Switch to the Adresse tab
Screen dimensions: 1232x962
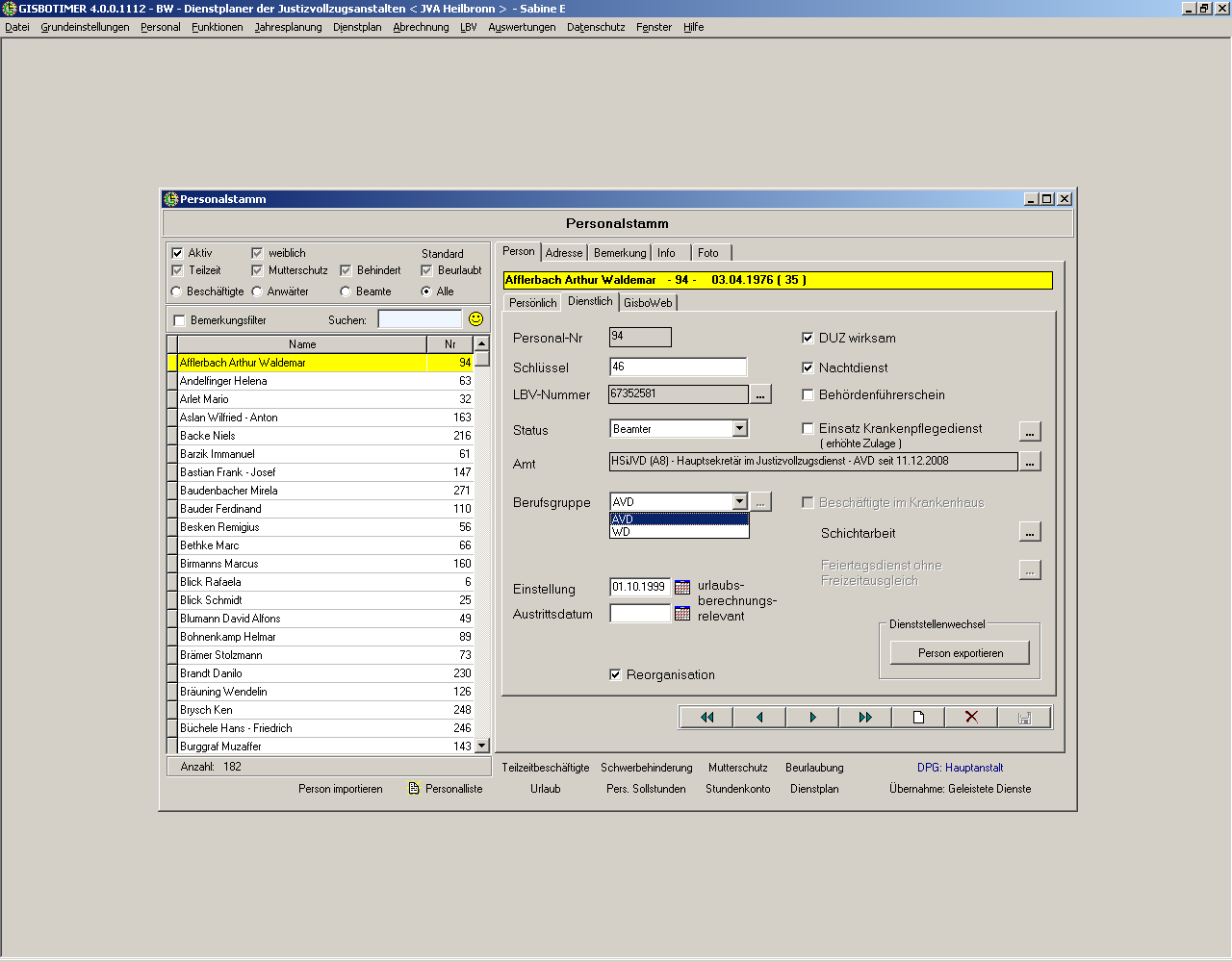click(564, 253)
